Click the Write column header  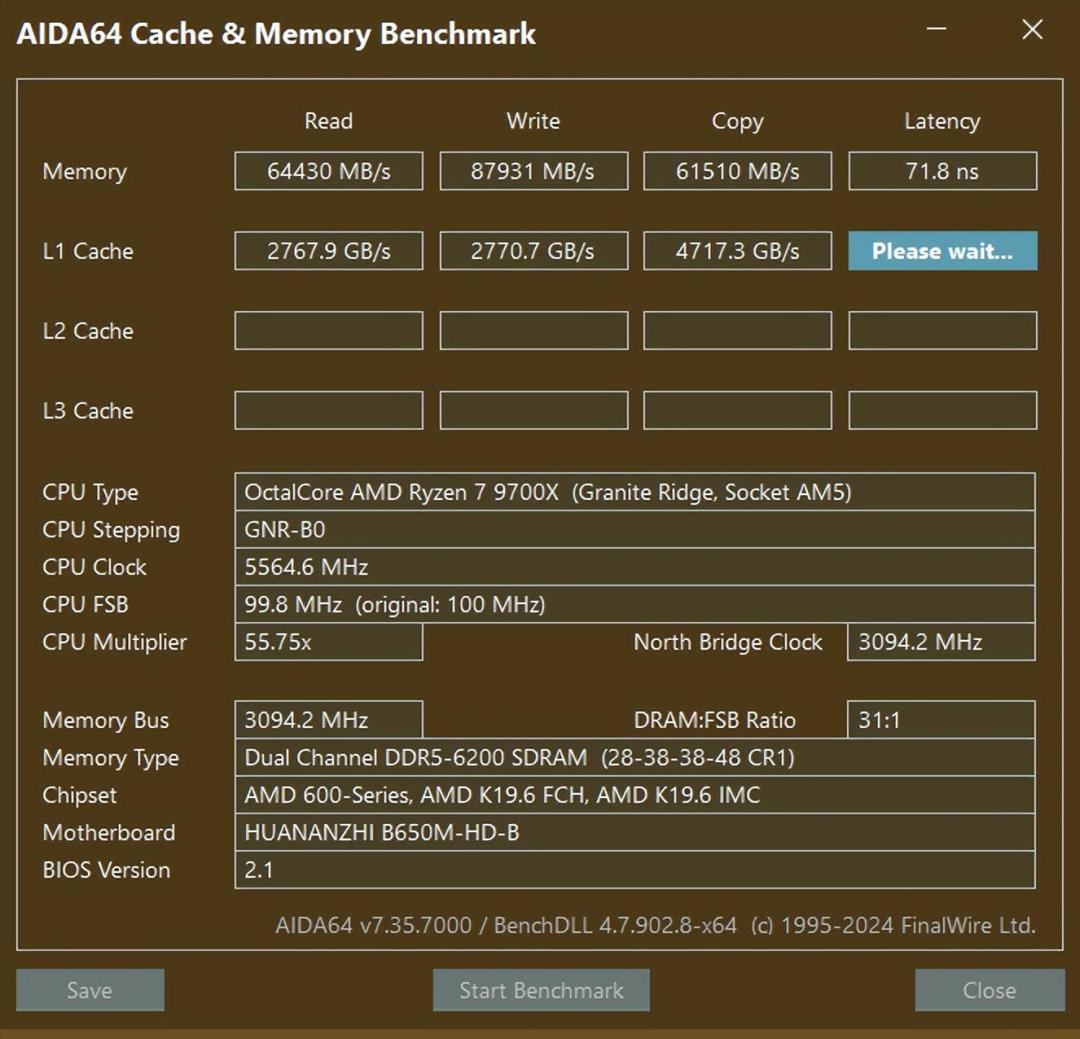pyautogui.click(x=534, y=121)
